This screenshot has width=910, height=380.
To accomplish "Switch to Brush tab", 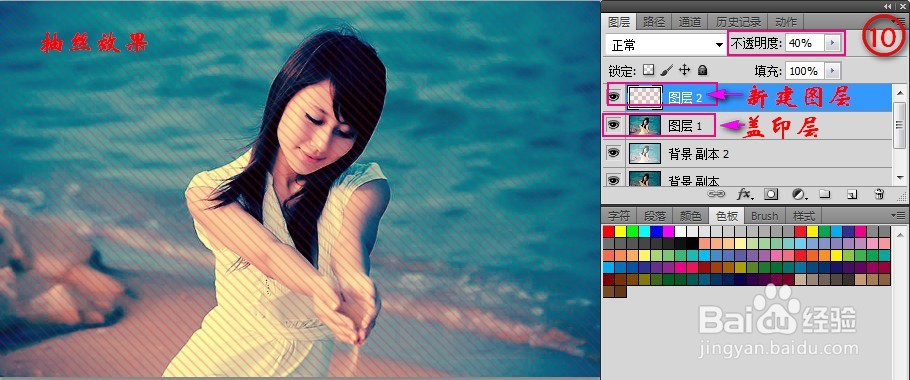I will click(x=764, y=216).
